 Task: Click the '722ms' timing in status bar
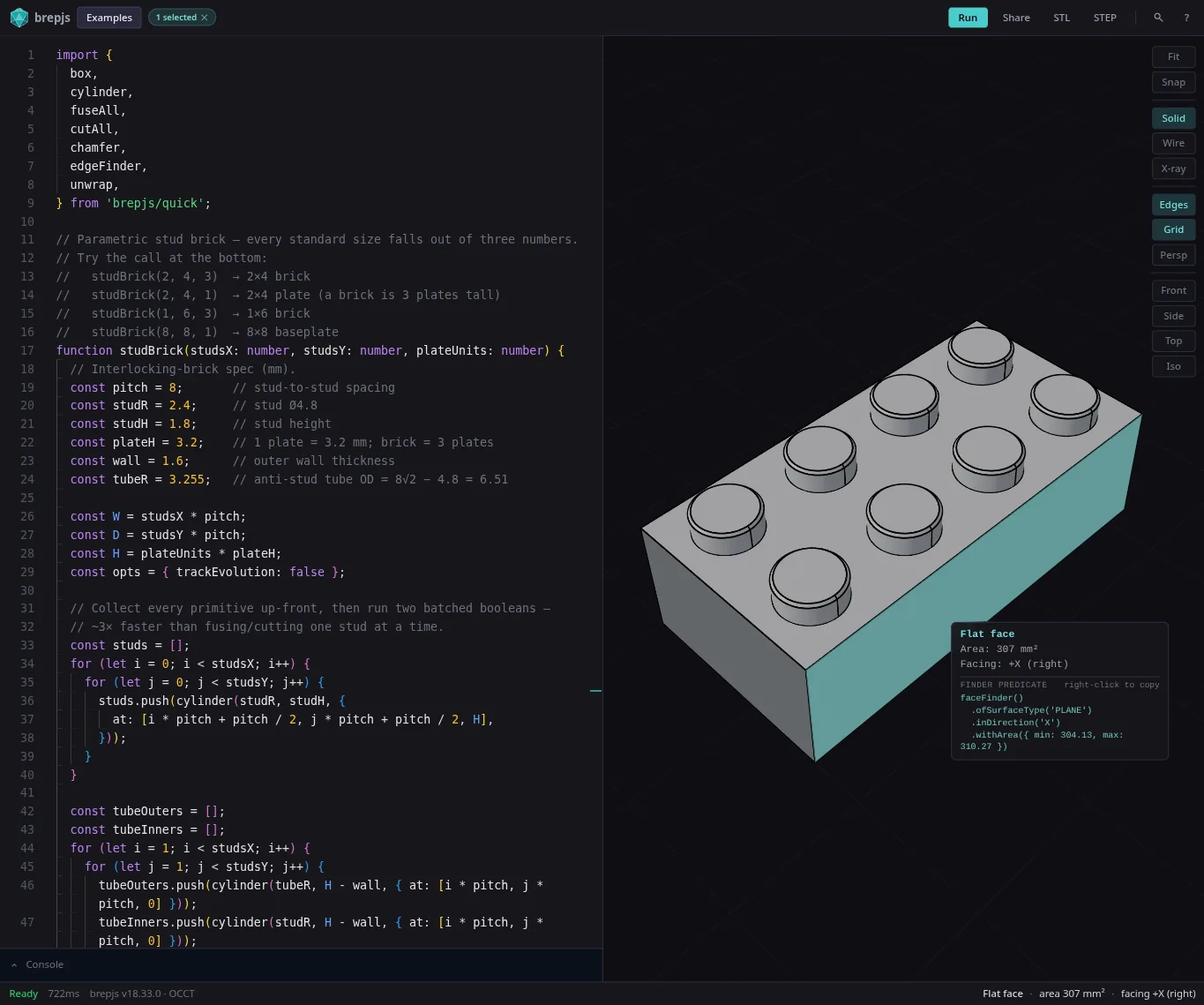[64, 994]
